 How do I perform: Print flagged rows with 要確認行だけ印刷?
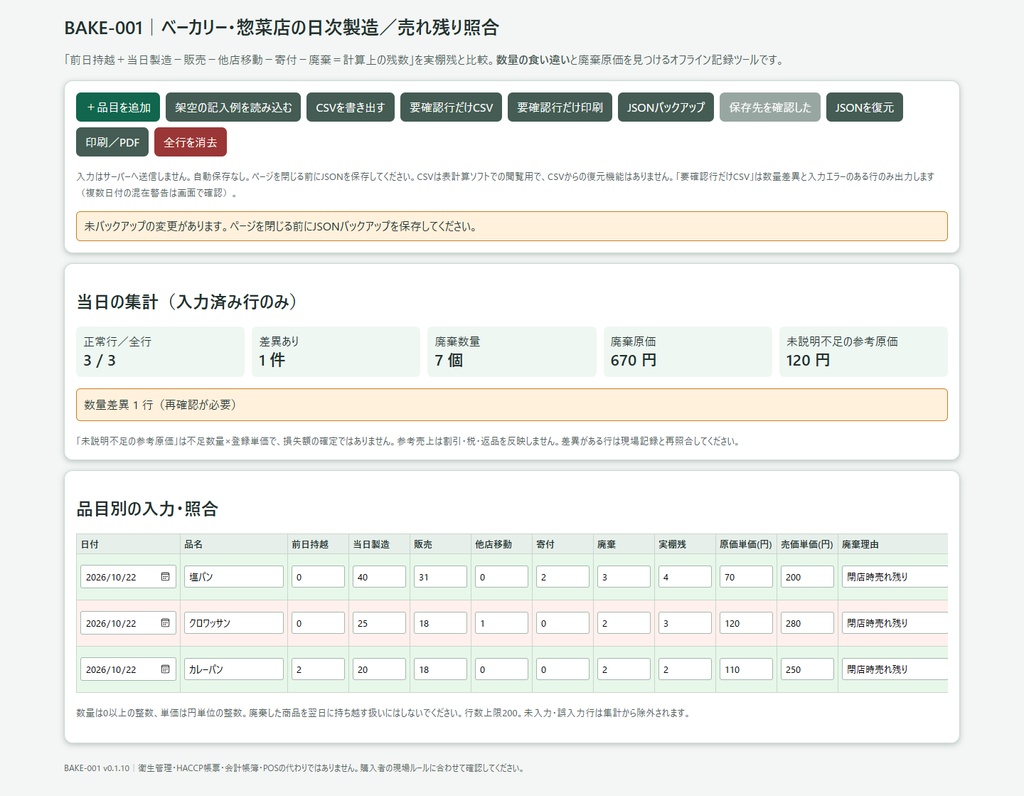tap(560, 107)
